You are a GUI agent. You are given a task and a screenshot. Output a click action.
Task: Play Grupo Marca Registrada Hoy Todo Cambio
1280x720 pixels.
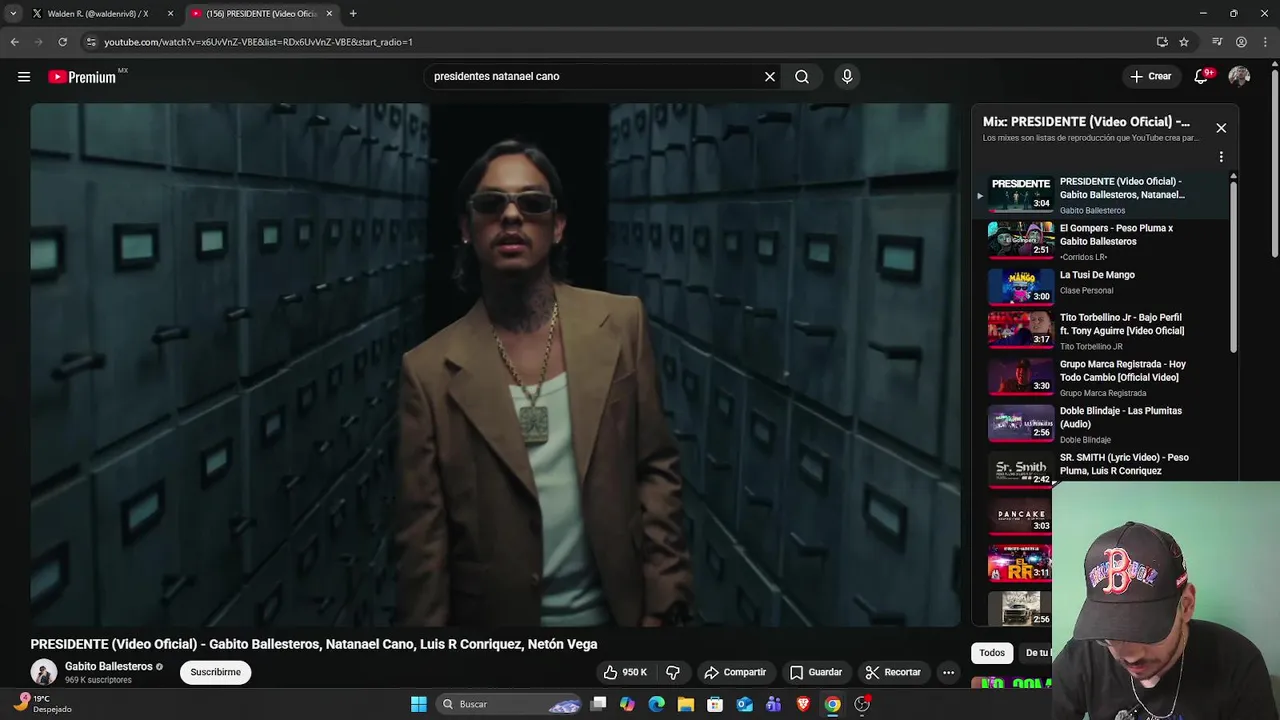tap(1105, 378)
